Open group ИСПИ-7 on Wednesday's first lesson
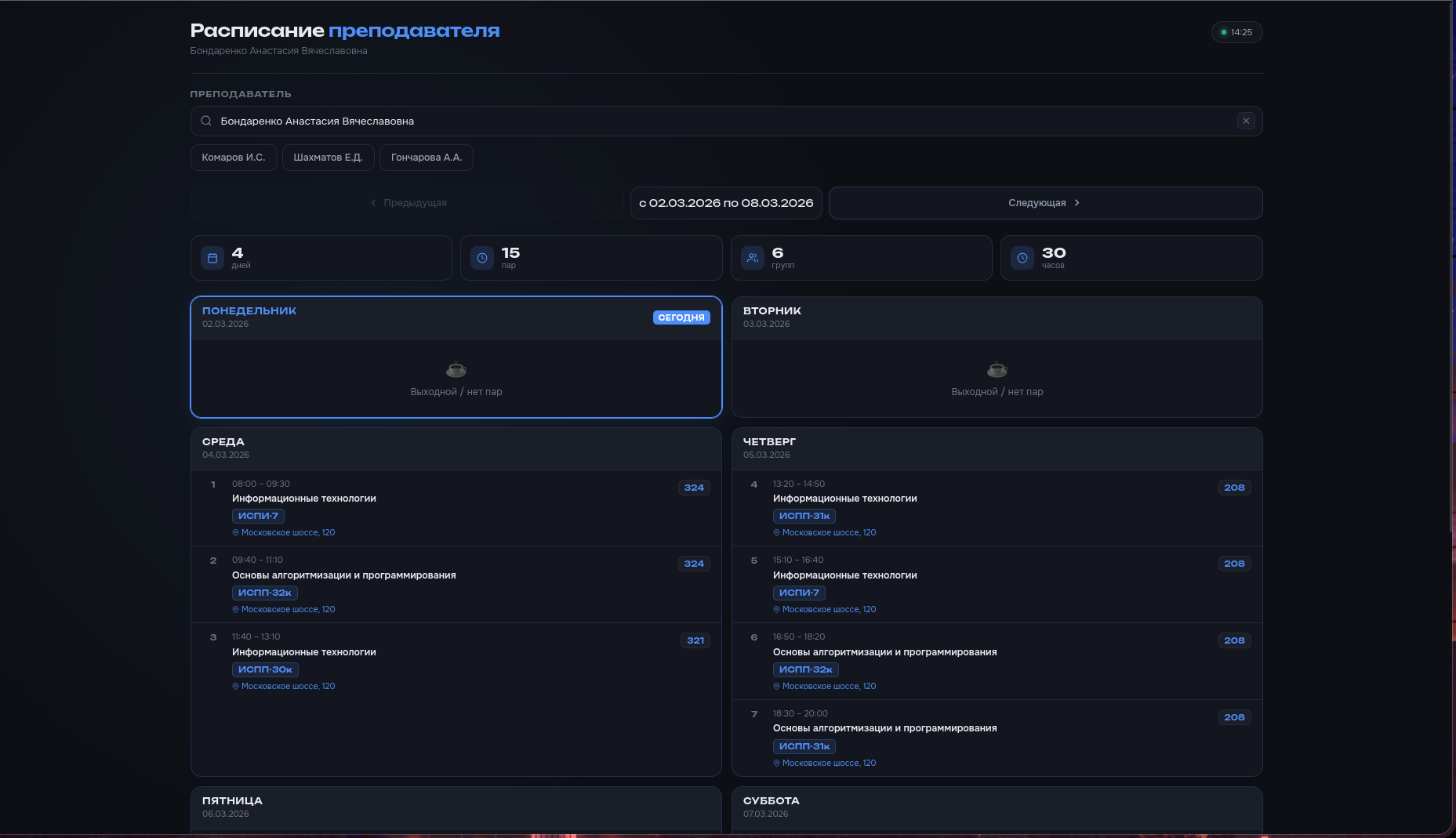 [257, 516]
